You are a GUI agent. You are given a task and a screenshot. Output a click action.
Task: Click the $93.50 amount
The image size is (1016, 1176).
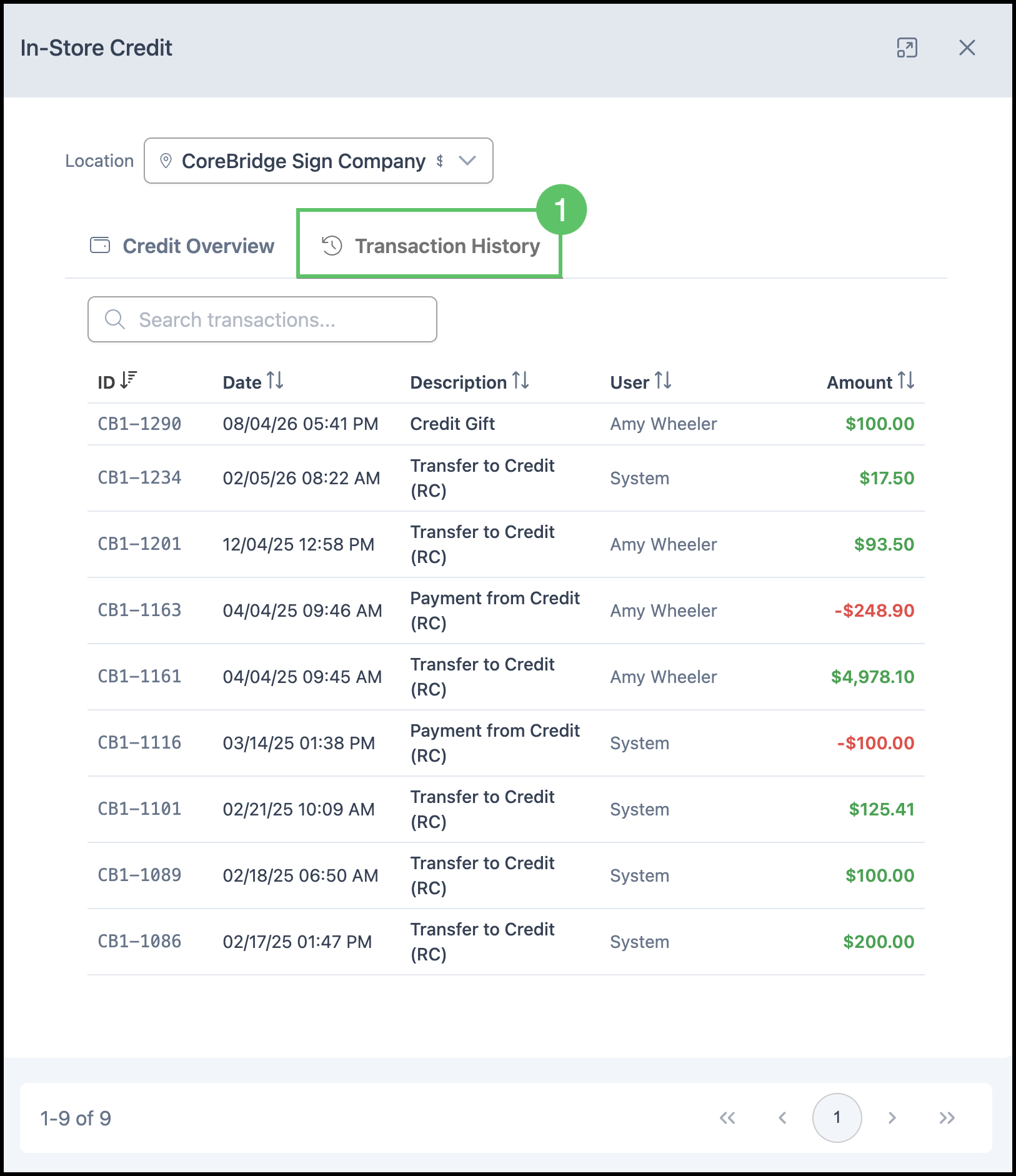pyautogui.click(x=884, y=544)
